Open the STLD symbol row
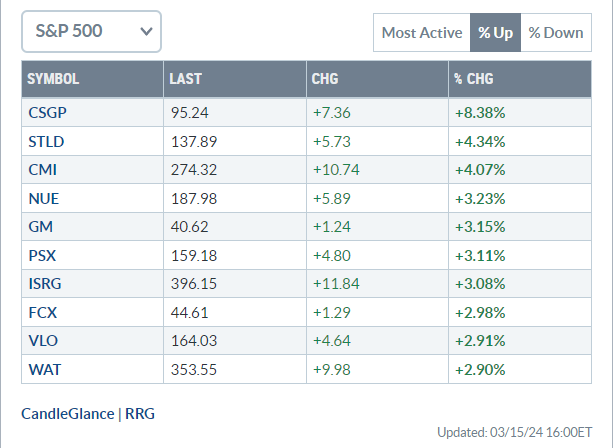The width and height of the screenshot is (613, 448). 45,142
